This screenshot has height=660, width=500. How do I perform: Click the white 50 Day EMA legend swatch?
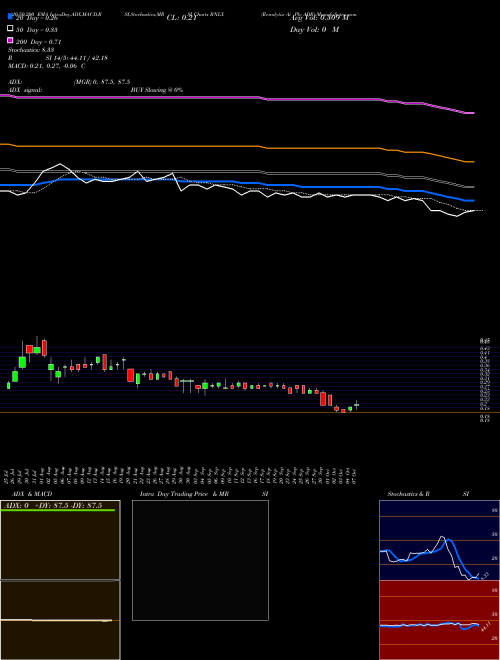[10, 29]
